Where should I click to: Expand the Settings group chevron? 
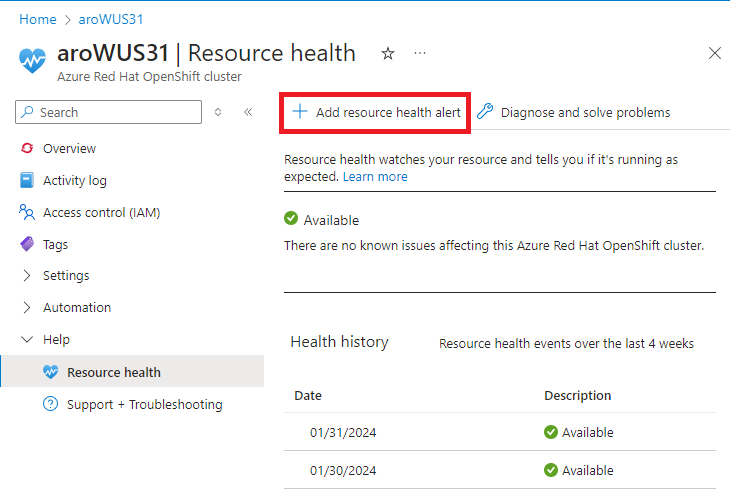coord(27,276)
